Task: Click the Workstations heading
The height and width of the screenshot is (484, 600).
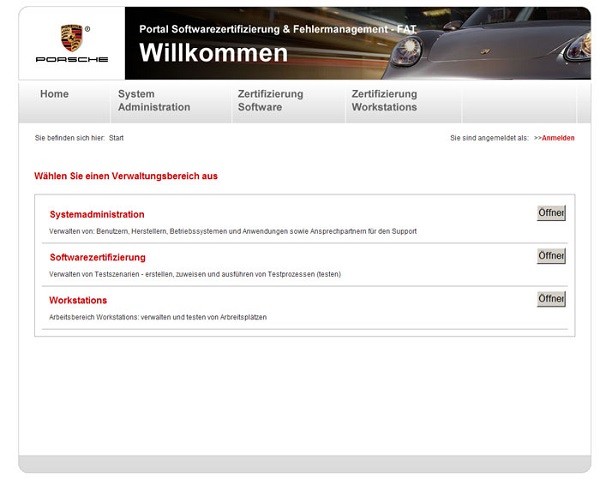Action: [78, 300]
